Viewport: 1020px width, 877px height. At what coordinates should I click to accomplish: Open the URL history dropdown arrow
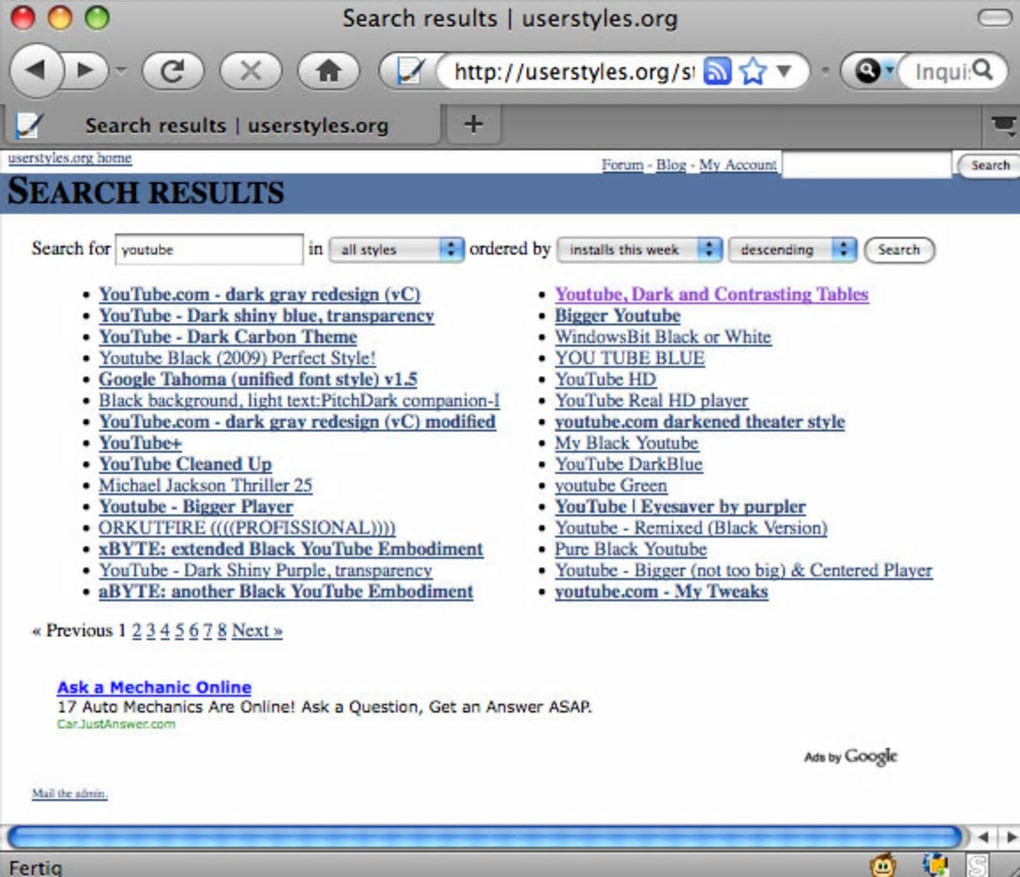pyautogui.click(x=784, y=70)
